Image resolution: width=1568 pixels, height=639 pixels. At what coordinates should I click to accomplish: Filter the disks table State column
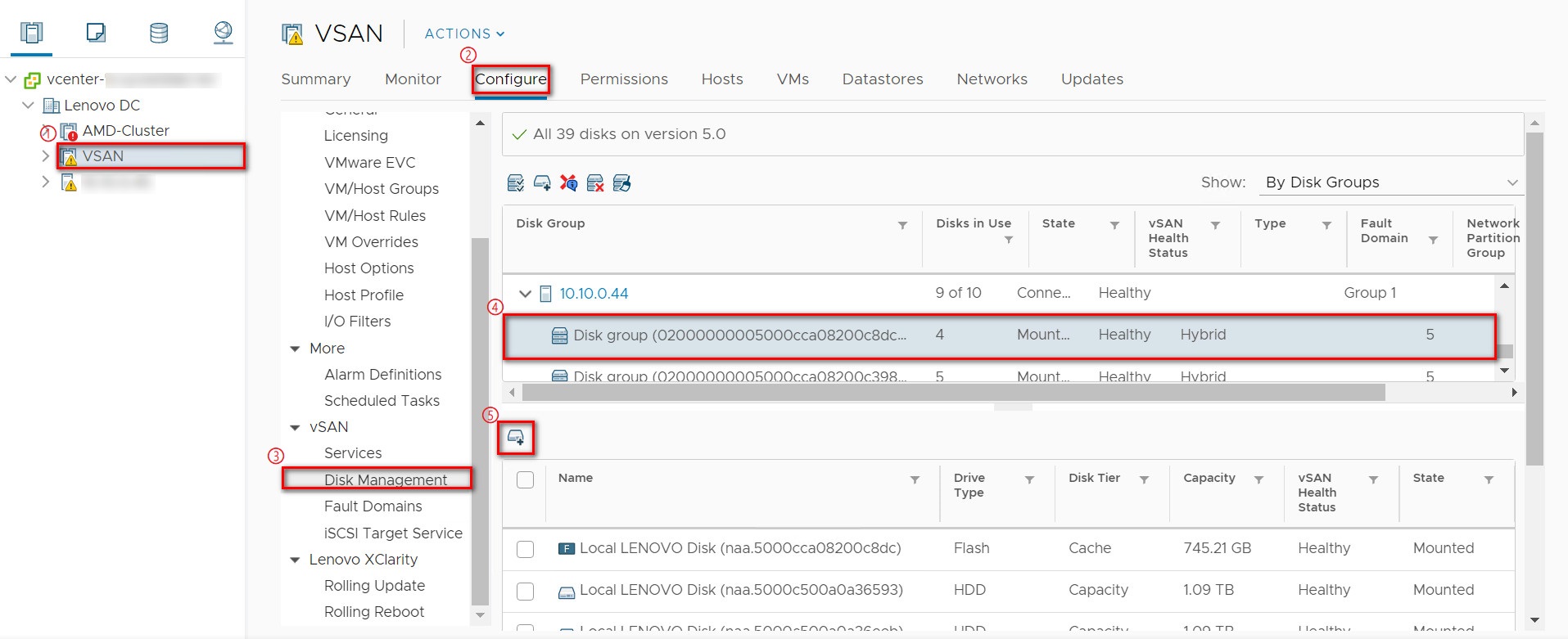coord(1489,479)
